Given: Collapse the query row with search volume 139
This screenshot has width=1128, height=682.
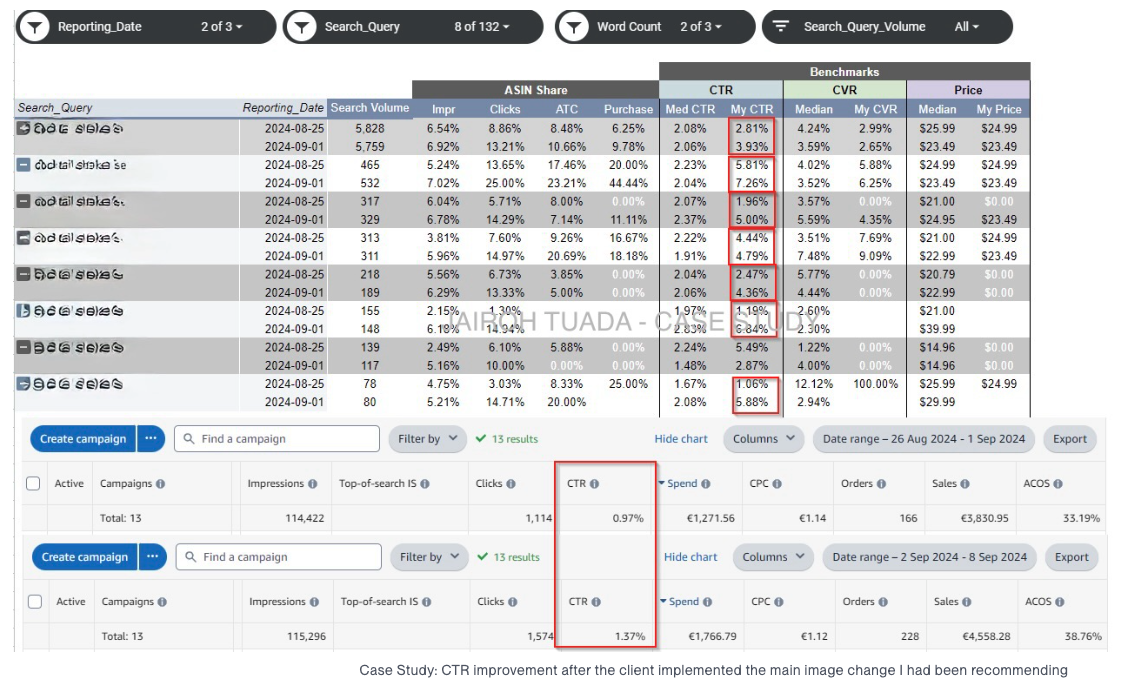Looking at the screenshot, I should tap(24, 347).
